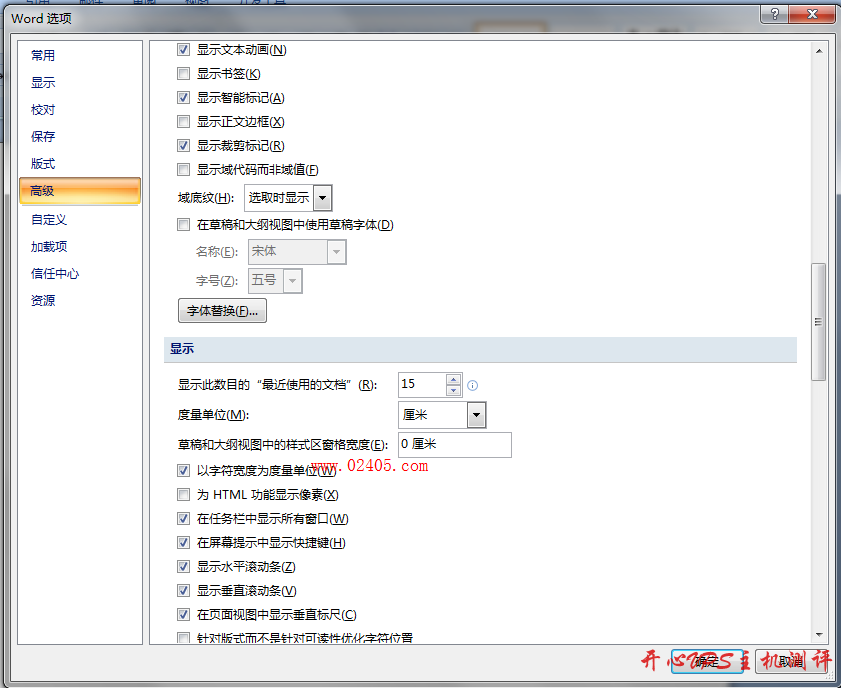Disable 显示智能标记 option

pyautogui.click(x=183, y=97)
